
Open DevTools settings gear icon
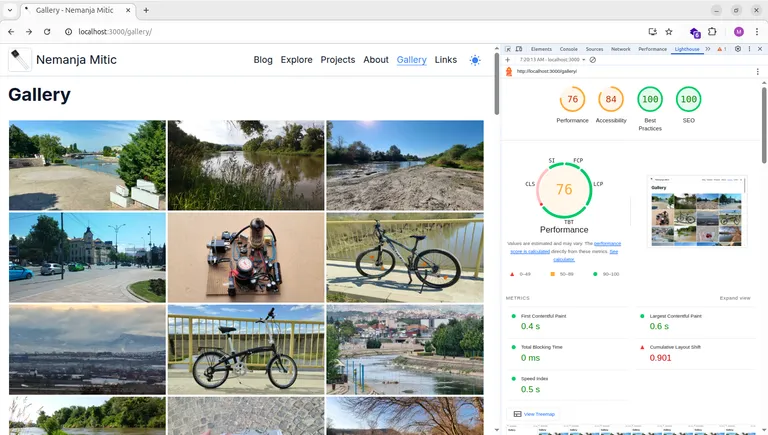(x=737, y=49)
